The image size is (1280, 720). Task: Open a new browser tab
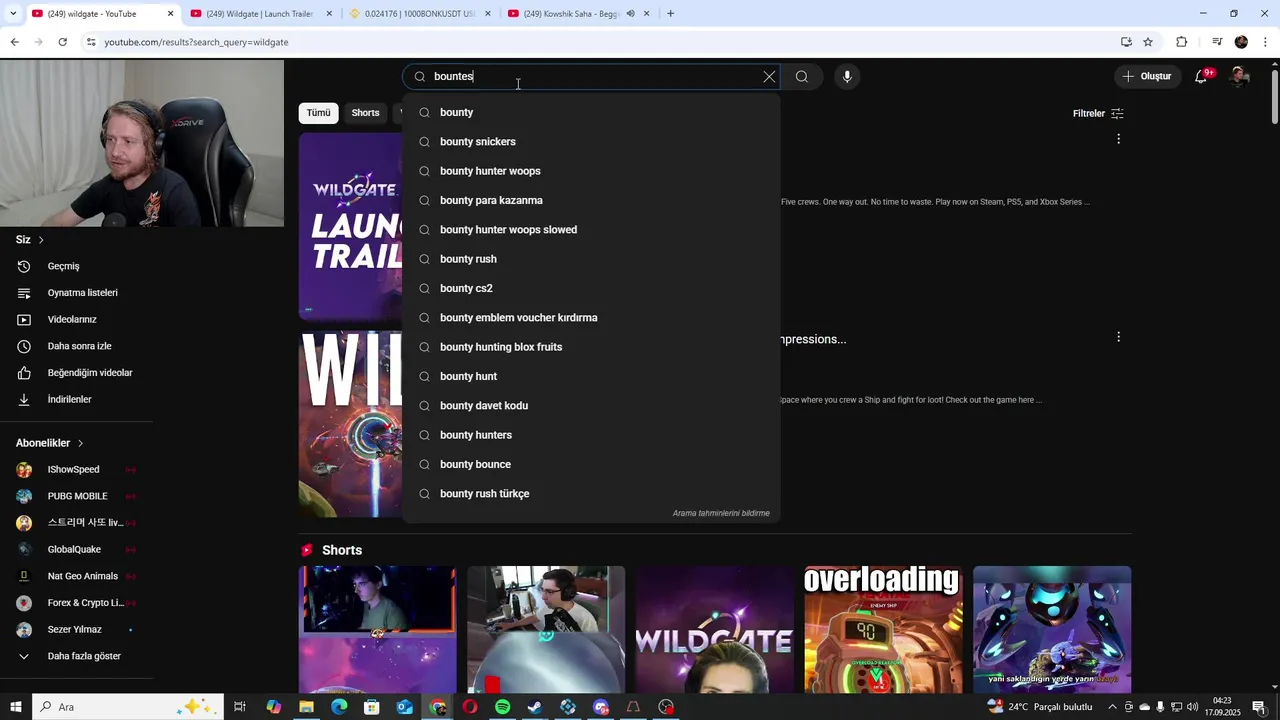coord(670,14)
